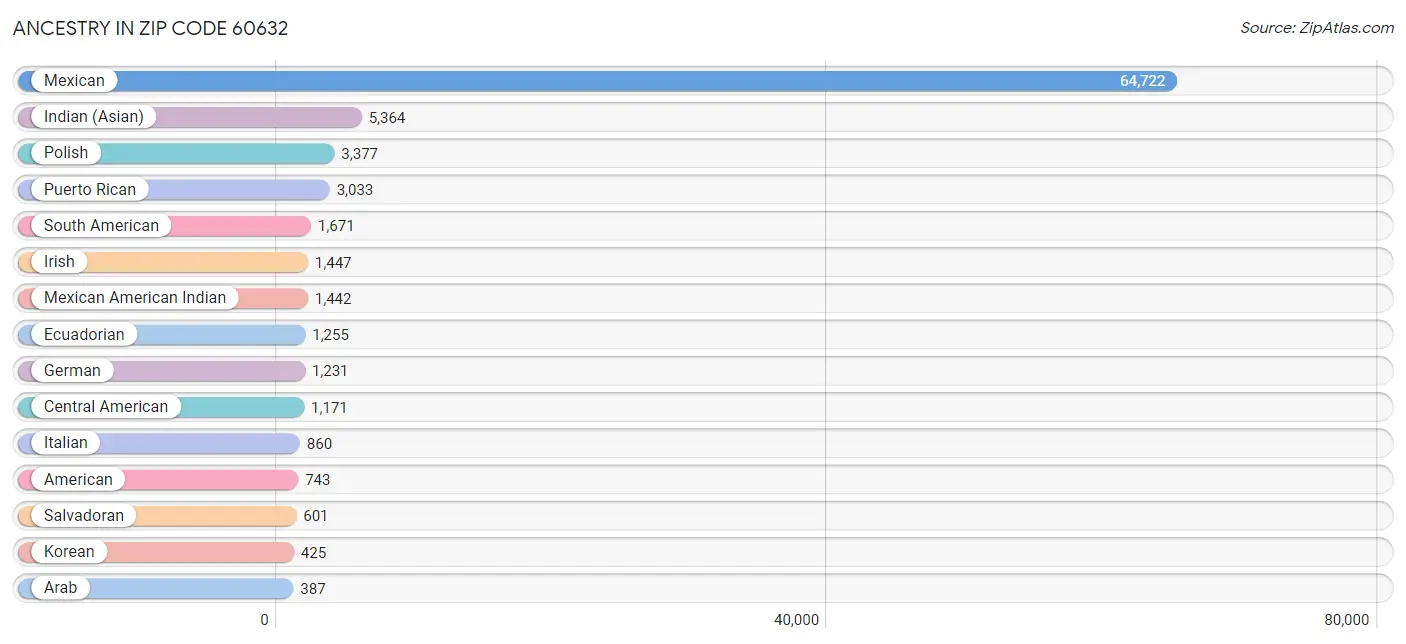Select the 1,671 value

pos(336,226)
